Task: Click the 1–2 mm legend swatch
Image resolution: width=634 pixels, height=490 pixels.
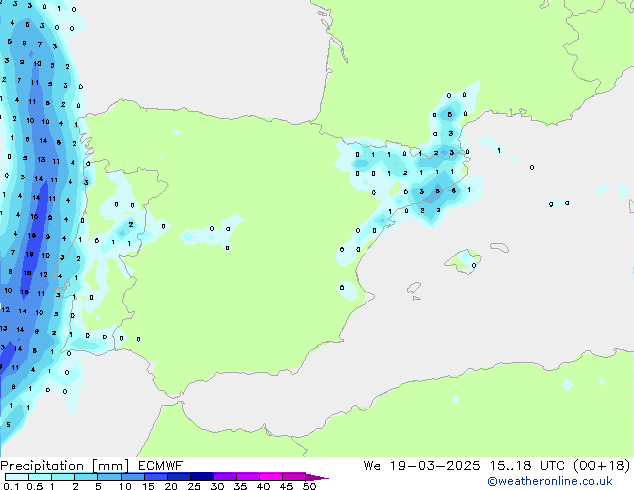Action: point(63,477)
